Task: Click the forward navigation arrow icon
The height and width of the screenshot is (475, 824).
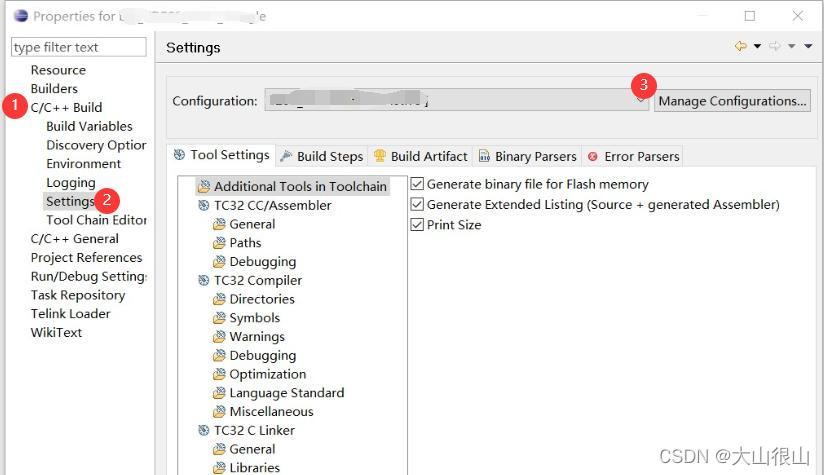Action: [775, 46]
